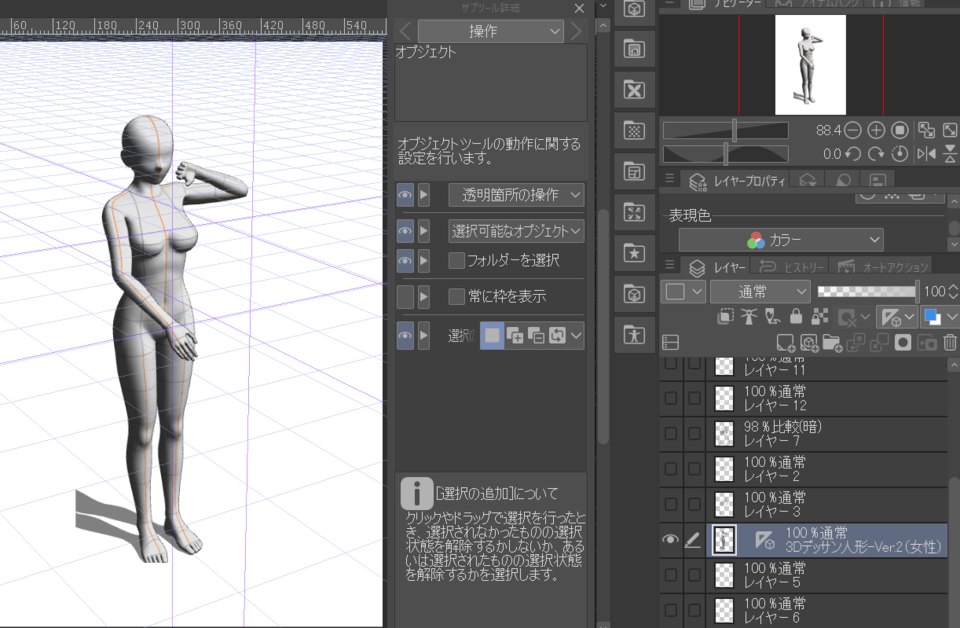Show the レイヤー 12 layer
960x628 pixels.
pos(670,398)
